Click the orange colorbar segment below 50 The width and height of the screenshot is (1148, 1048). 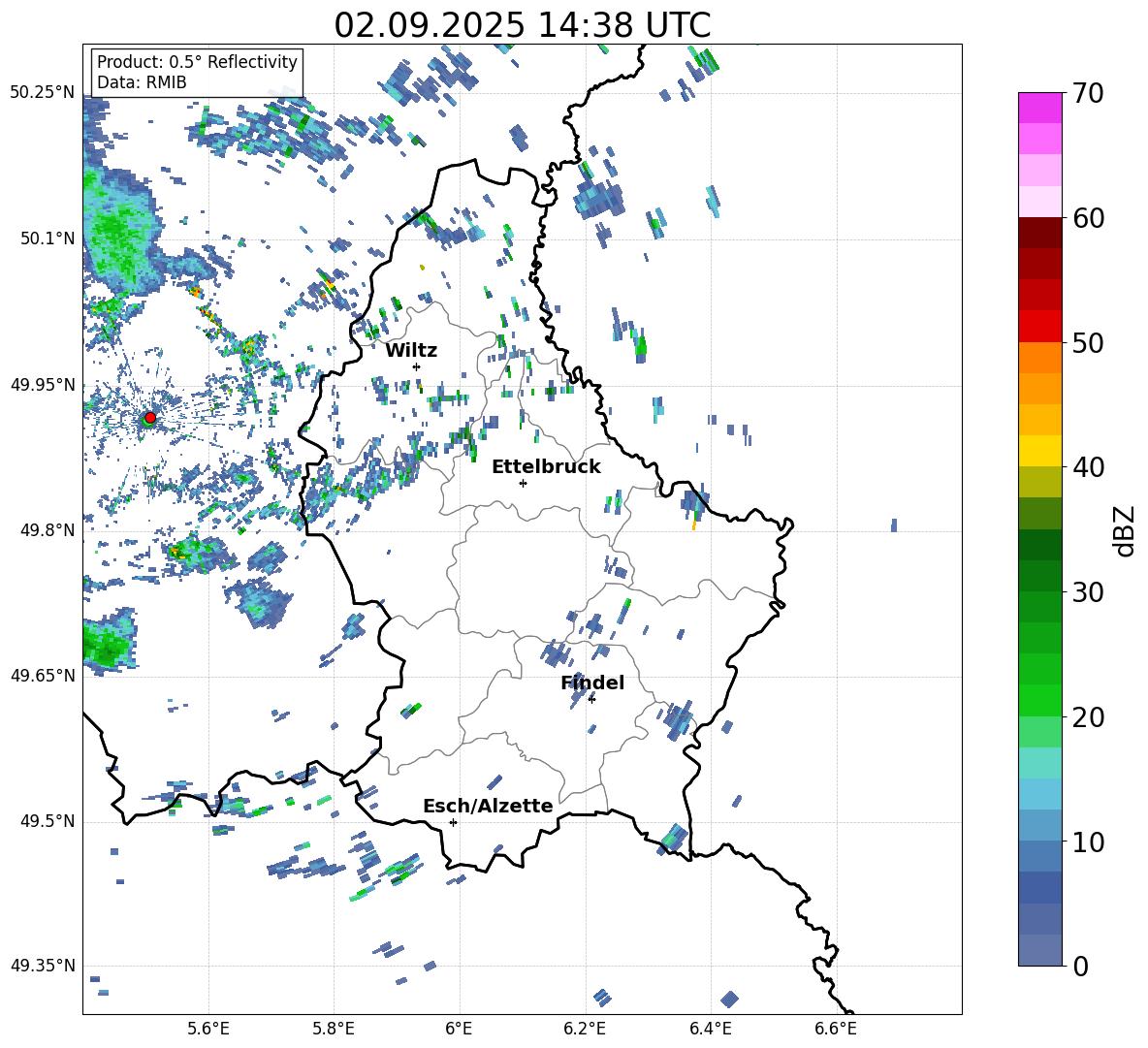point(1040,358)
